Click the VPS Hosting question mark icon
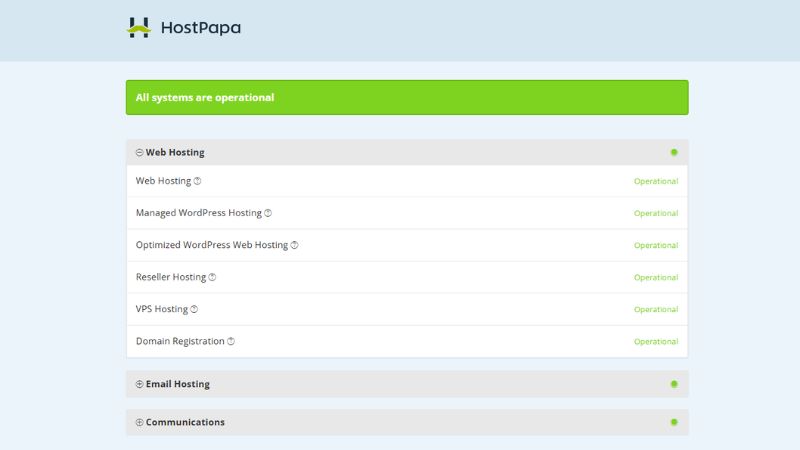Image resolution: width=800 pixels, height=450 pixels. point(194,309)
